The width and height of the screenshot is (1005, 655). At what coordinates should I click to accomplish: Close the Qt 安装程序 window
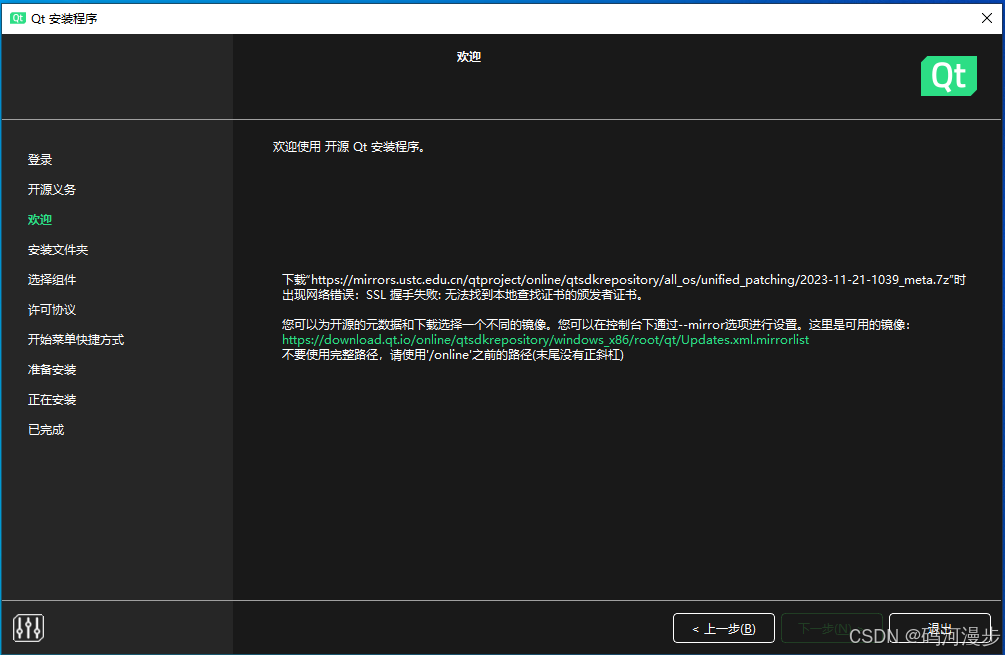pyautogui.click(x=986, y=17)
